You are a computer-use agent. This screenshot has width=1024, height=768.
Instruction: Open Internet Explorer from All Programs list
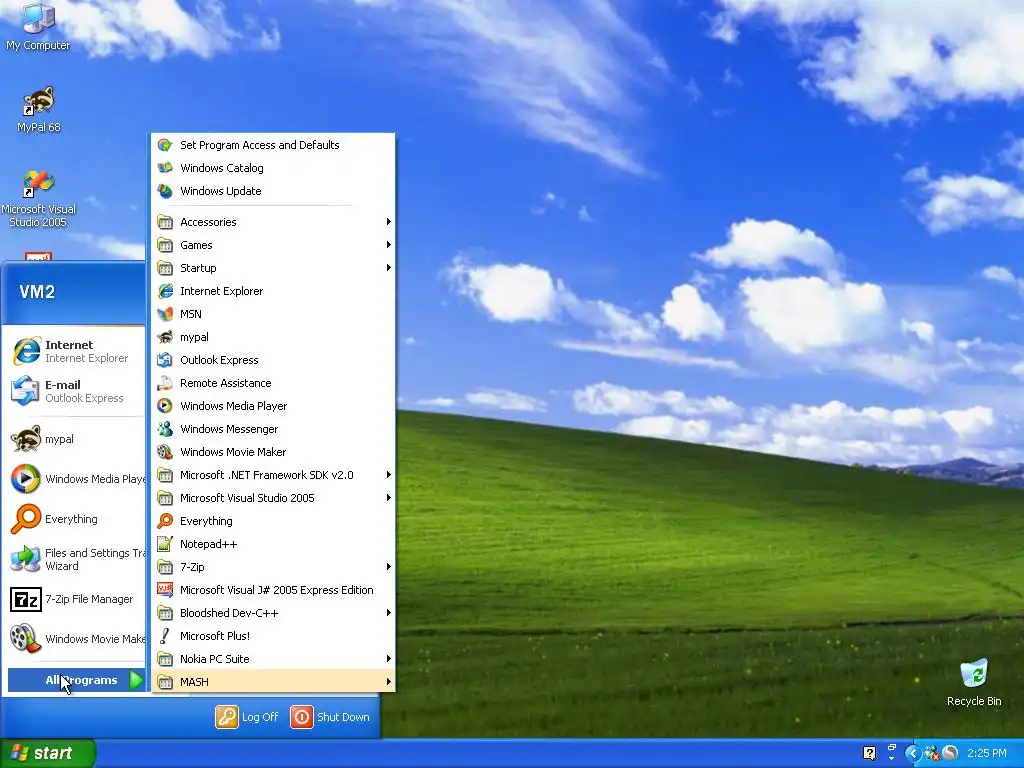[273, 291]
